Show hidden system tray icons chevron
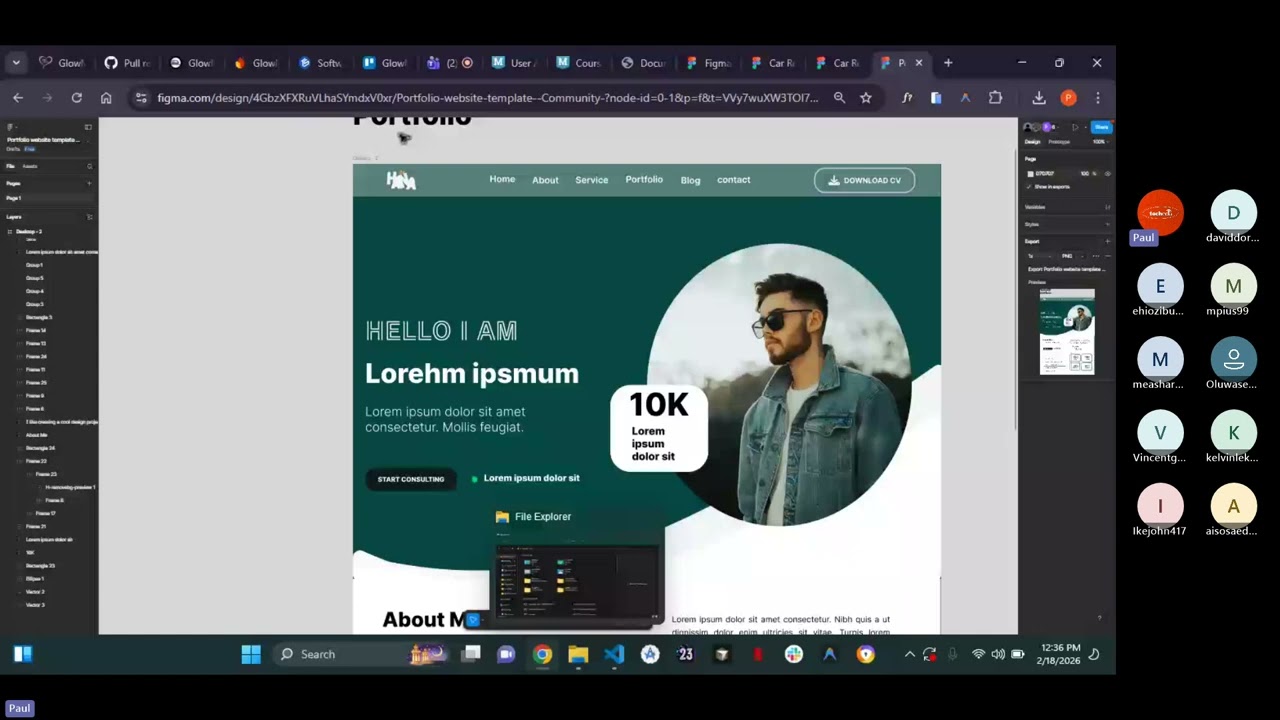The height and width of the screenshot is (720, 1280). (909, 654)
